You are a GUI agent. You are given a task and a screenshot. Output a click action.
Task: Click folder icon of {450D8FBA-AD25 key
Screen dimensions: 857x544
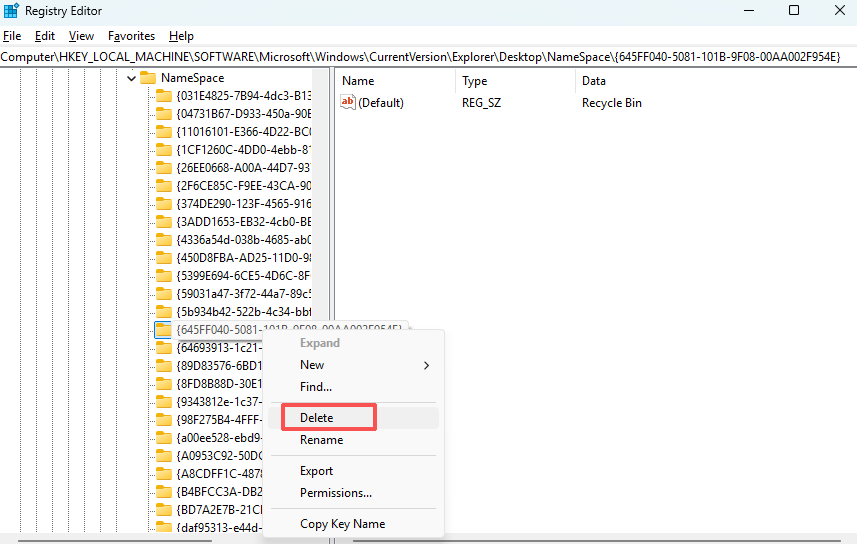[x=163, y=258]
